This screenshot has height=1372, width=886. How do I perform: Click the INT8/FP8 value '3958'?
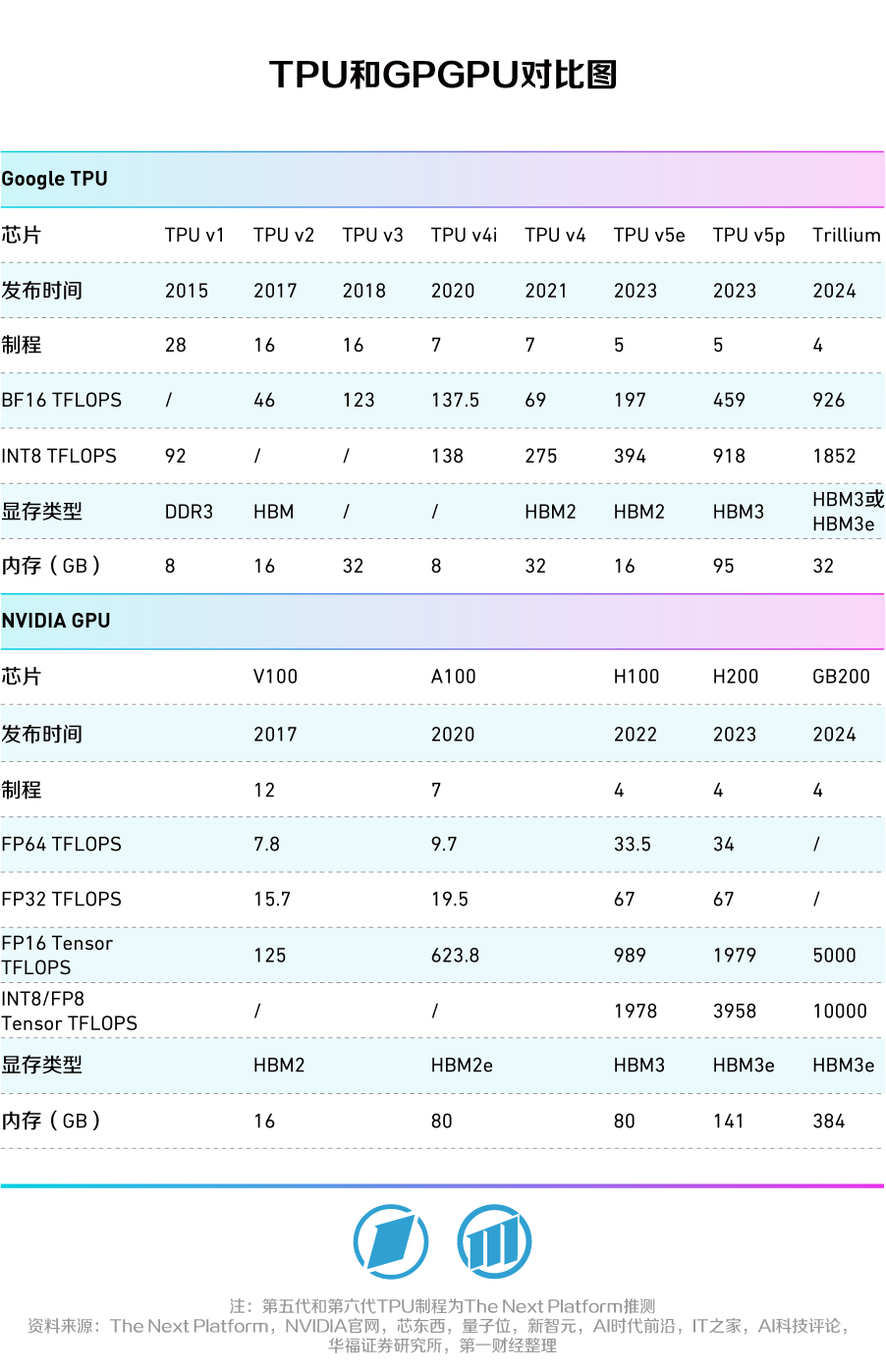(x=735, y=1011)
